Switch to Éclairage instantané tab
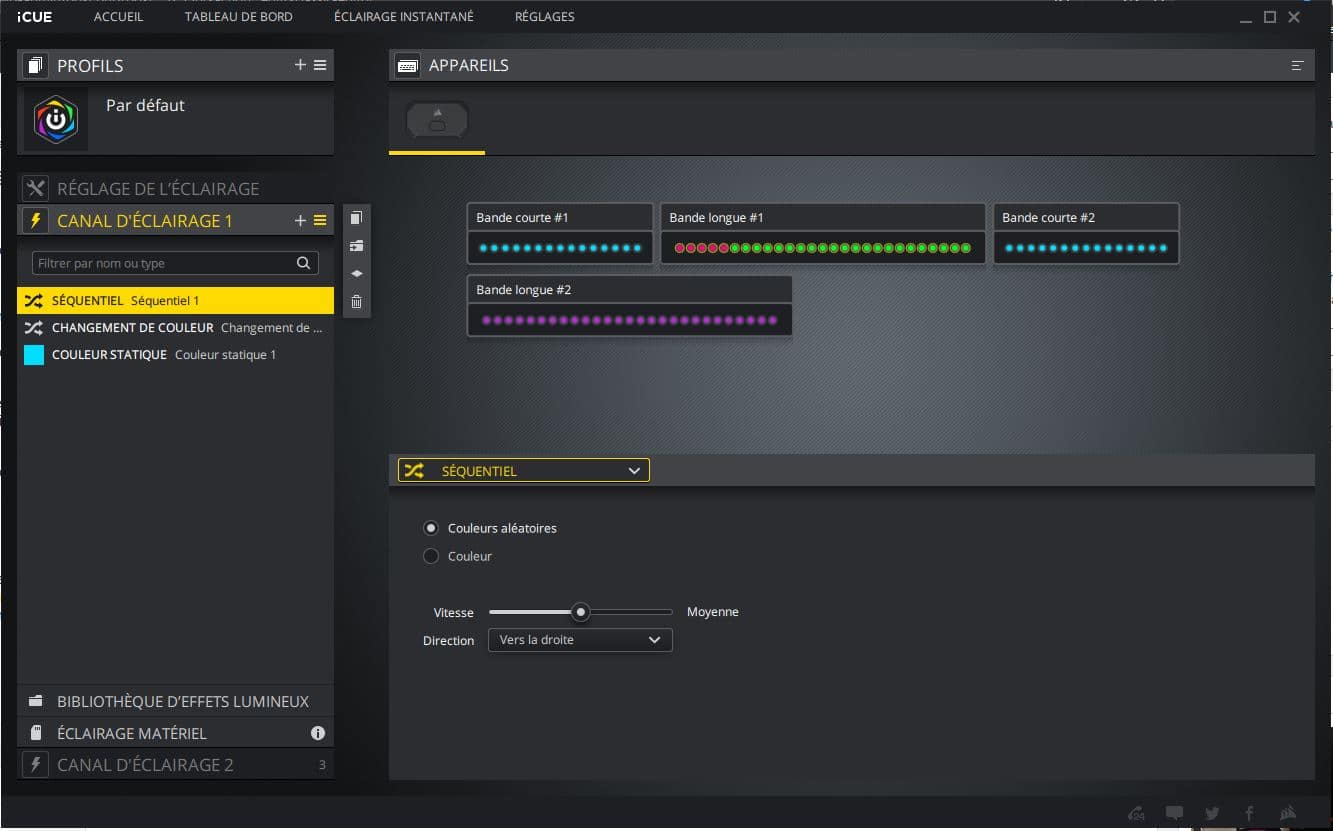 tap(404, 17)
